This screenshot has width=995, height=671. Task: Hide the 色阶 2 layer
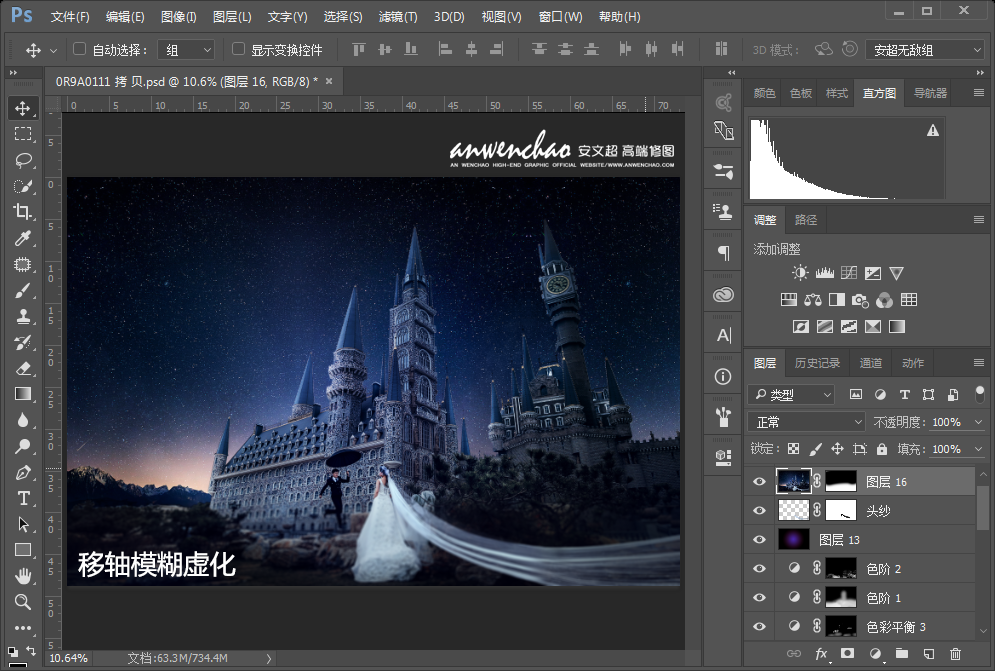[759, 569]
